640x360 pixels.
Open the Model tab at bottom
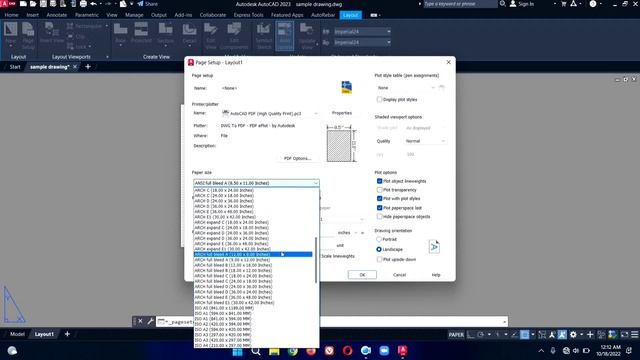coord(17,334)
